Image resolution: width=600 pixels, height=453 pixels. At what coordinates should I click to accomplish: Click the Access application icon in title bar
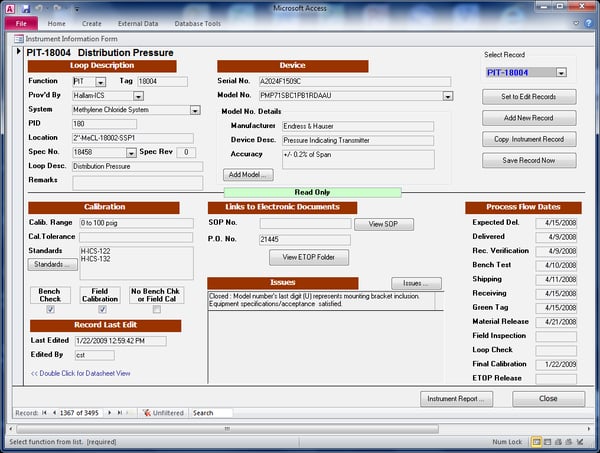point(10,8)
